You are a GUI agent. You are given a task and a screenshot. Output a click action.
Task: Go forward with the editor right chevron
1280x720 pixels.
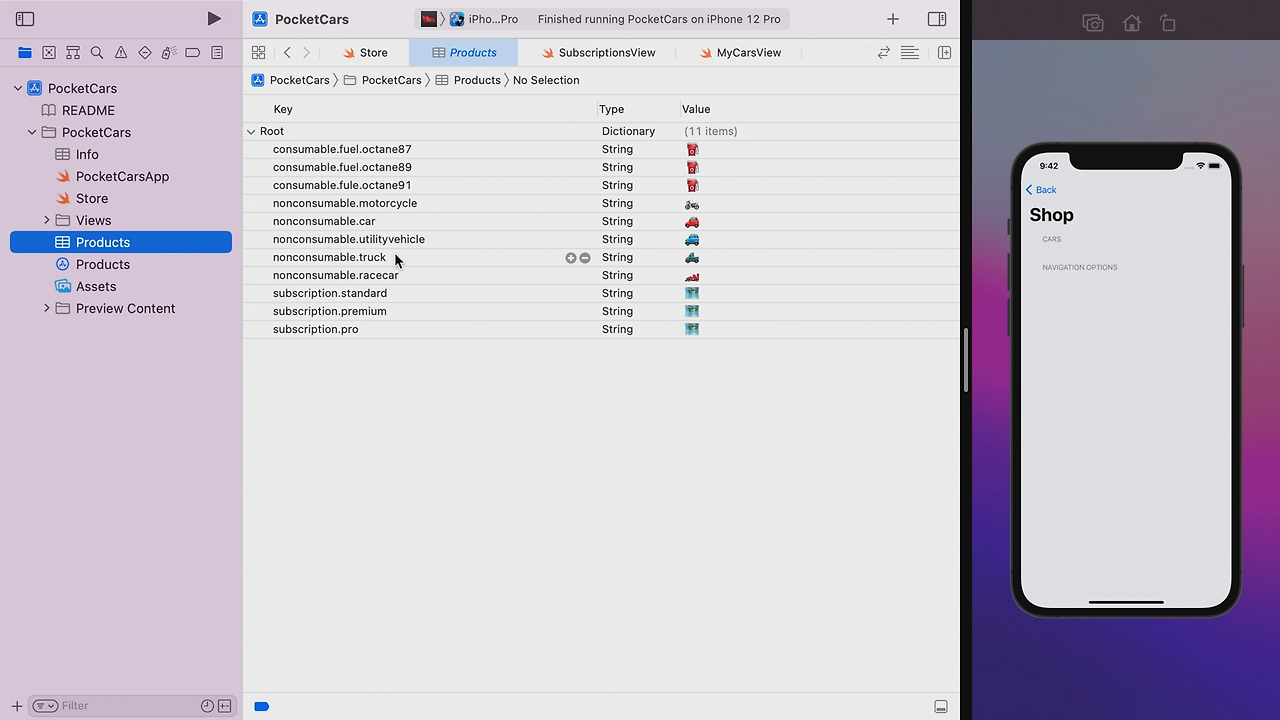point(306,53)
